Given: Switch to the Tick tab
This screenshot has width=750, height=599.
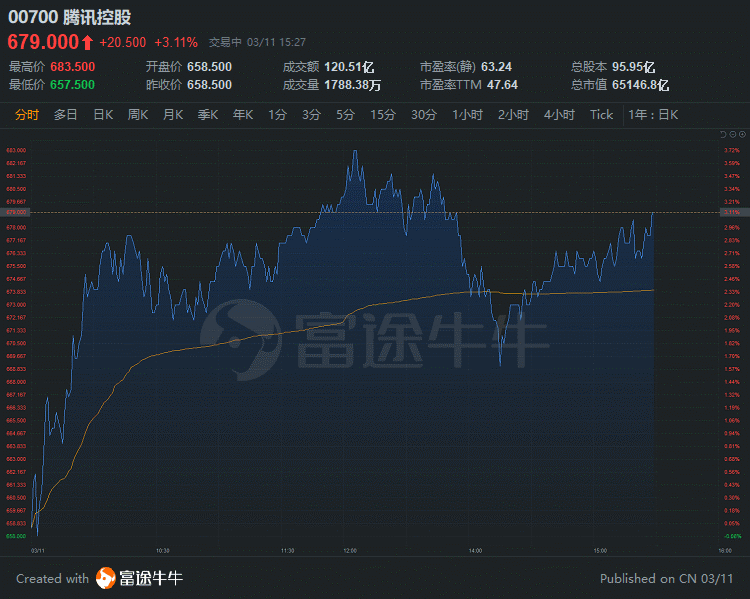Looking at the screenshot, I should (x=601, y=115).
